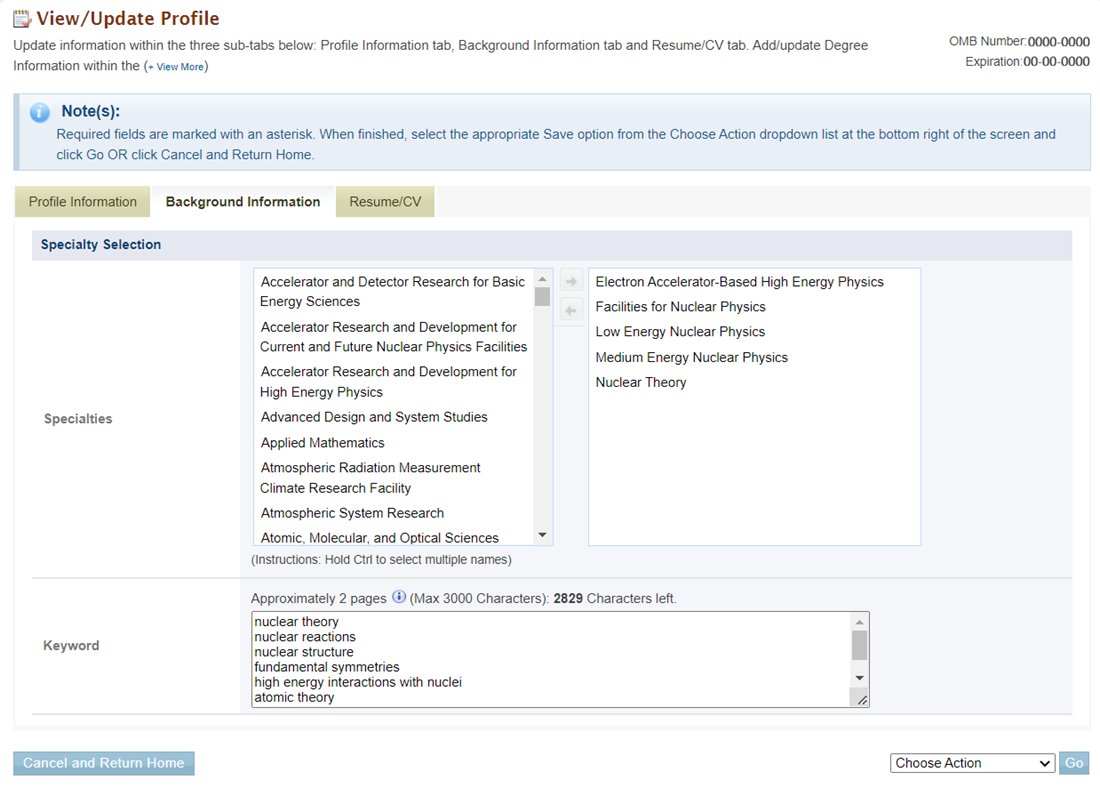Click the specialties list scroll up arrow
The image size is (1100, 788).
coord(542,279)
